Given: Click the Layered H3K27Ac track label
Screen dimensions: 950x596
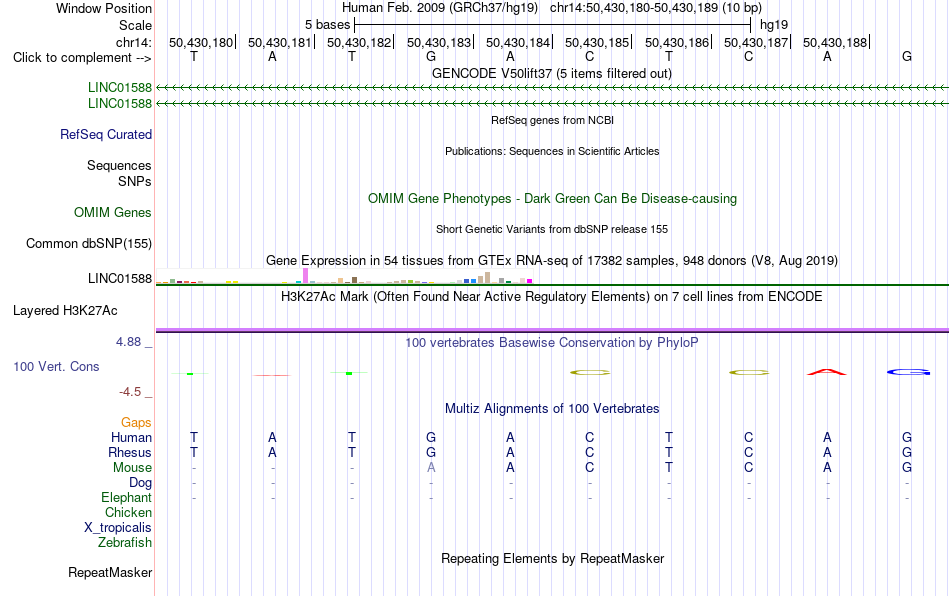Looking at the screenshot, I should [x=65, y=311].
